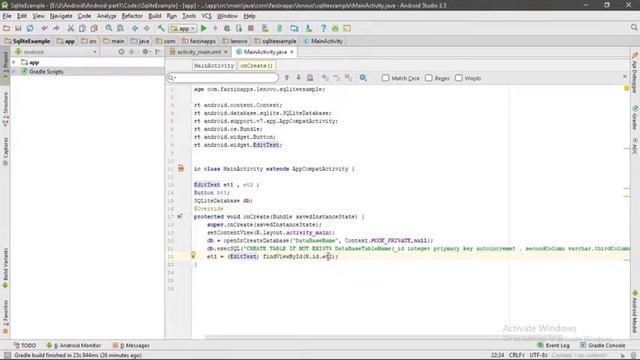Click the Copy toolbar icon
Screen dimensions: 640x360
pos(82,29)
